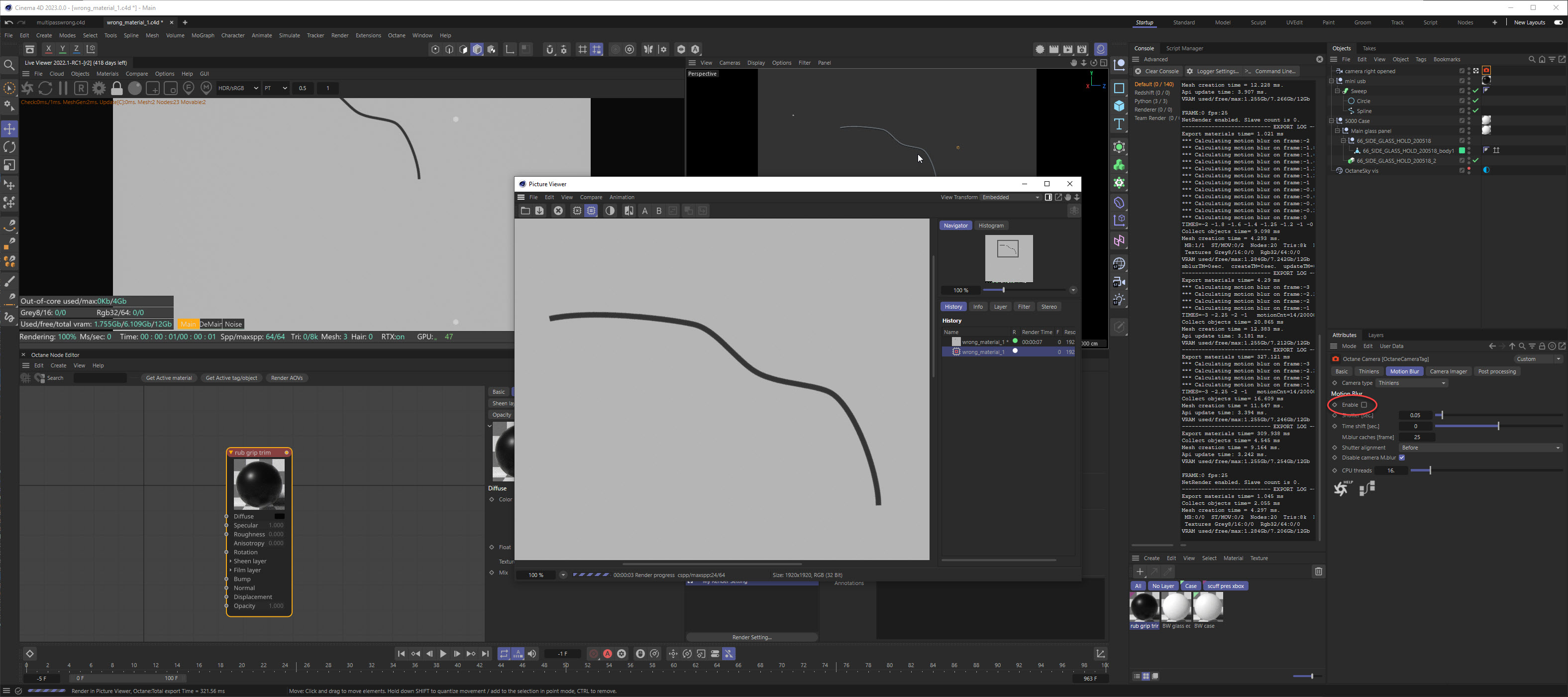Stop rendering in Picture Viewer toolbar
Viewport: 1568px width, 697px height.
click(558, 211)
